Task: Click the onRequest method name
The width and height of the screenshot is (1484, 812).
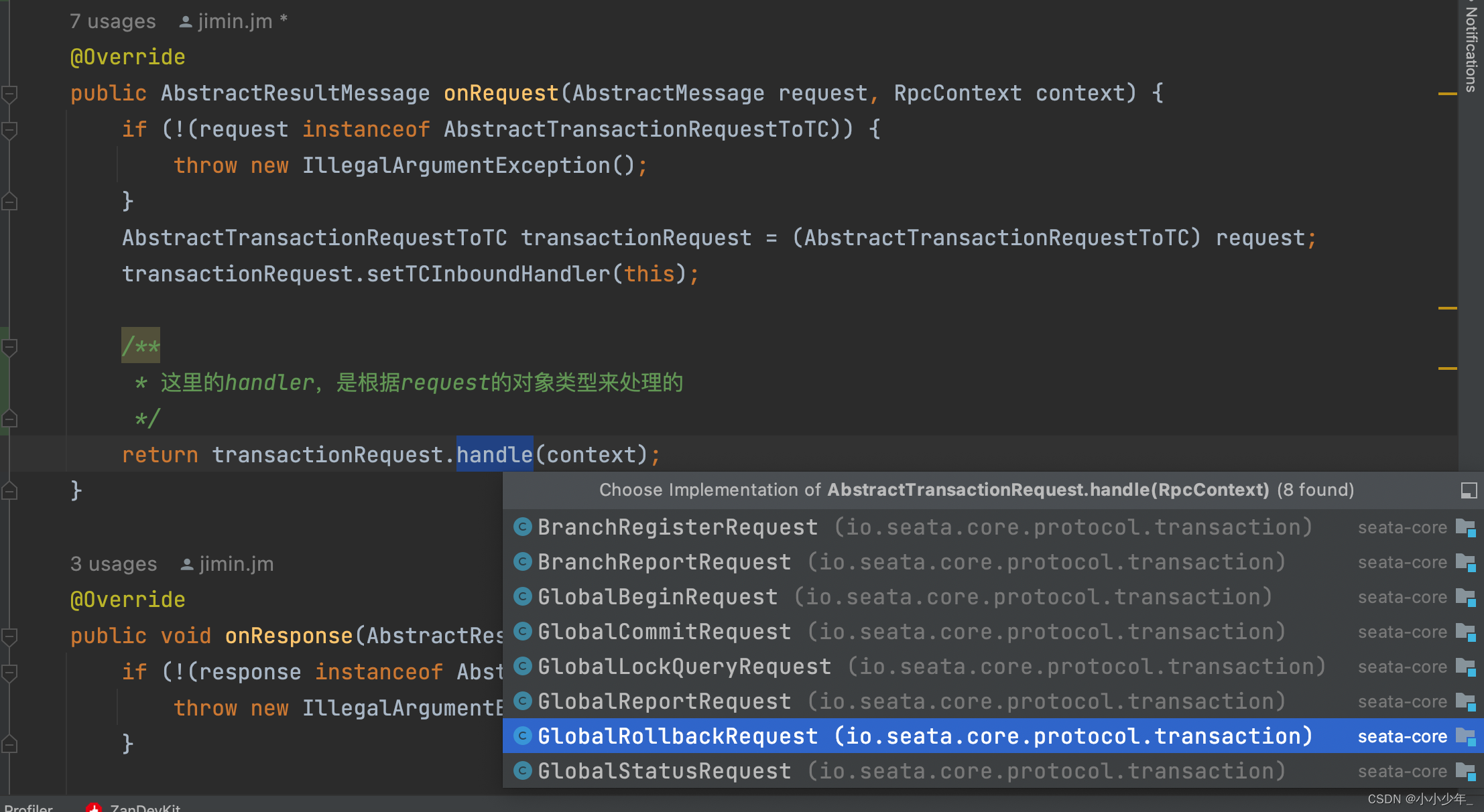Action: pos(501,93)
